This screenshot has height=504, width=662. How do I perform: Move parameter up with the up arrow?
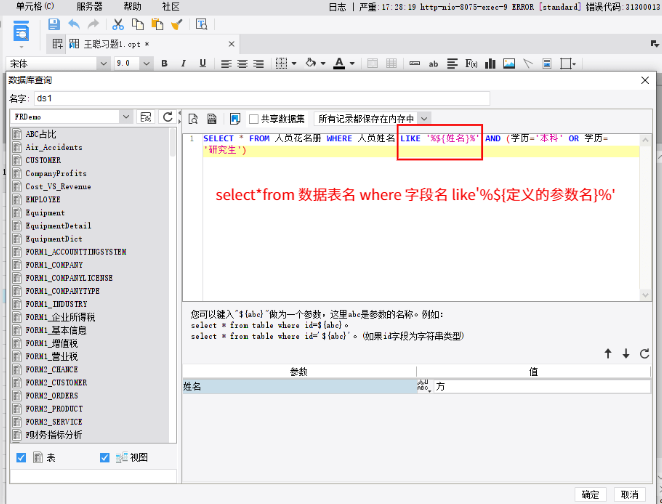pos(608,354)
